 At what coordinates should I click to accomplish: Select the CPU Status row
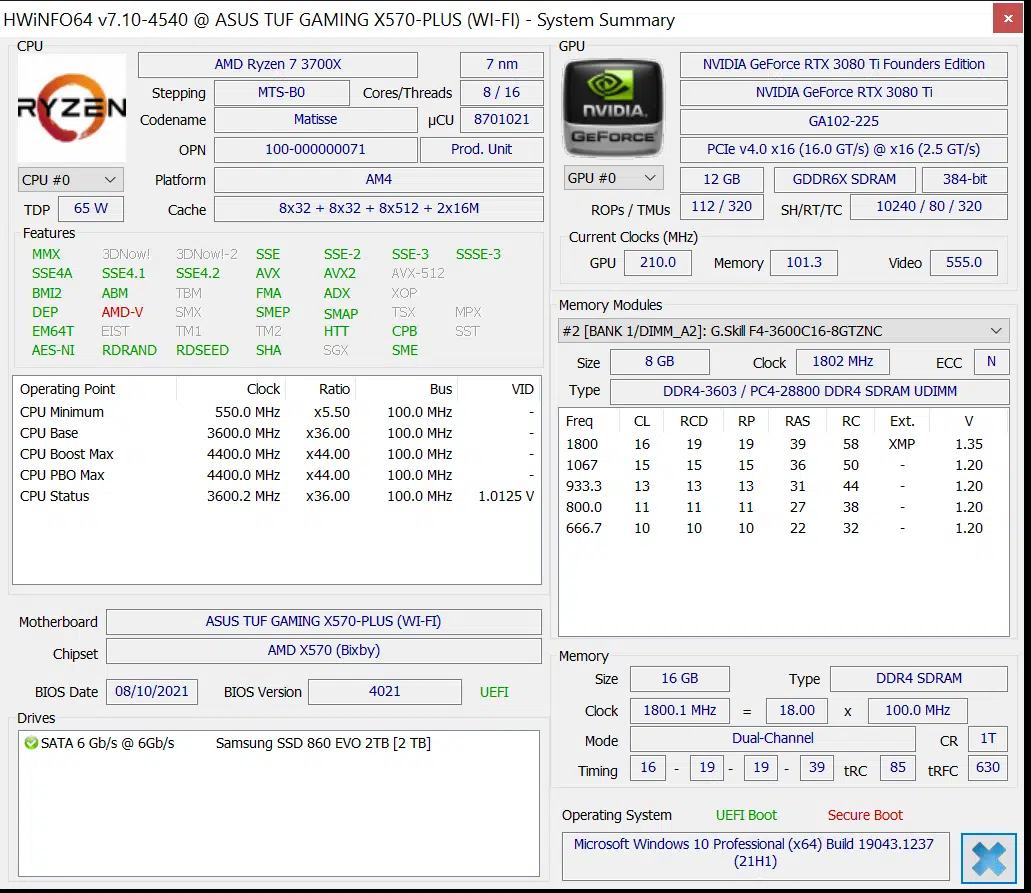pos(277,496)
